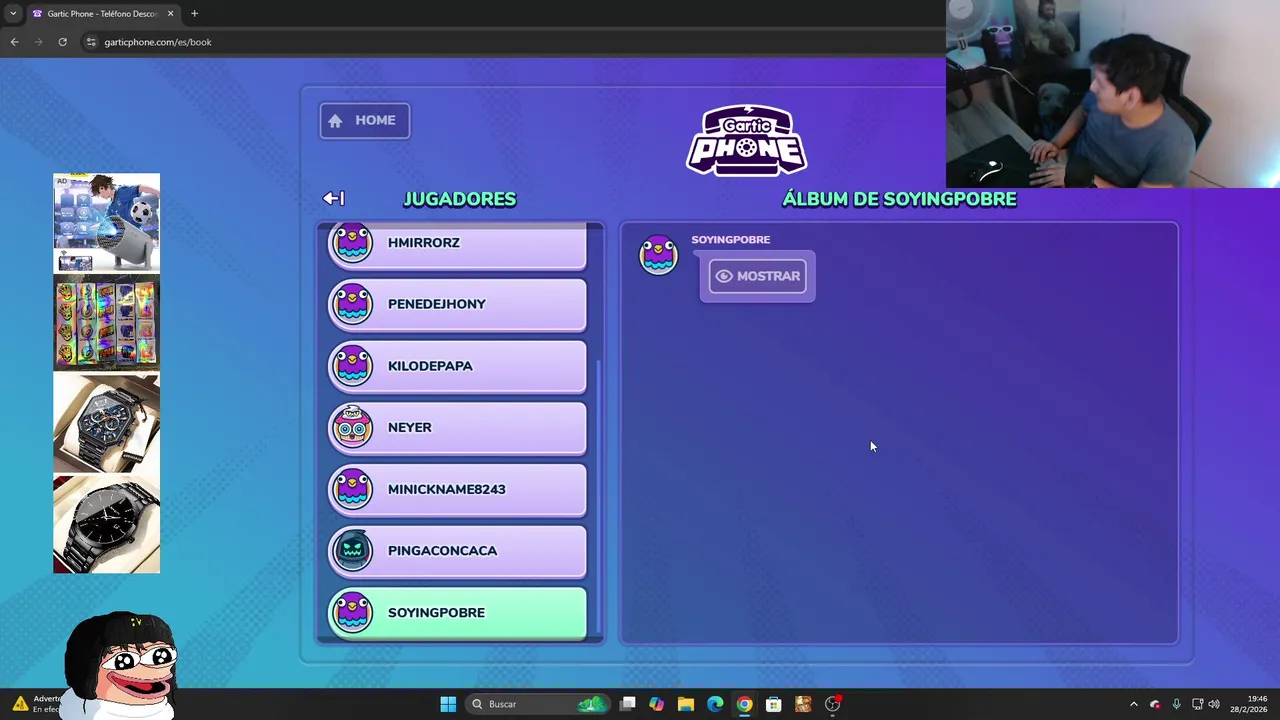Click the soccer player ad thumbnail
Image resolution: width=1280 pixels, height=720 pixels.
tap(106, 222)
